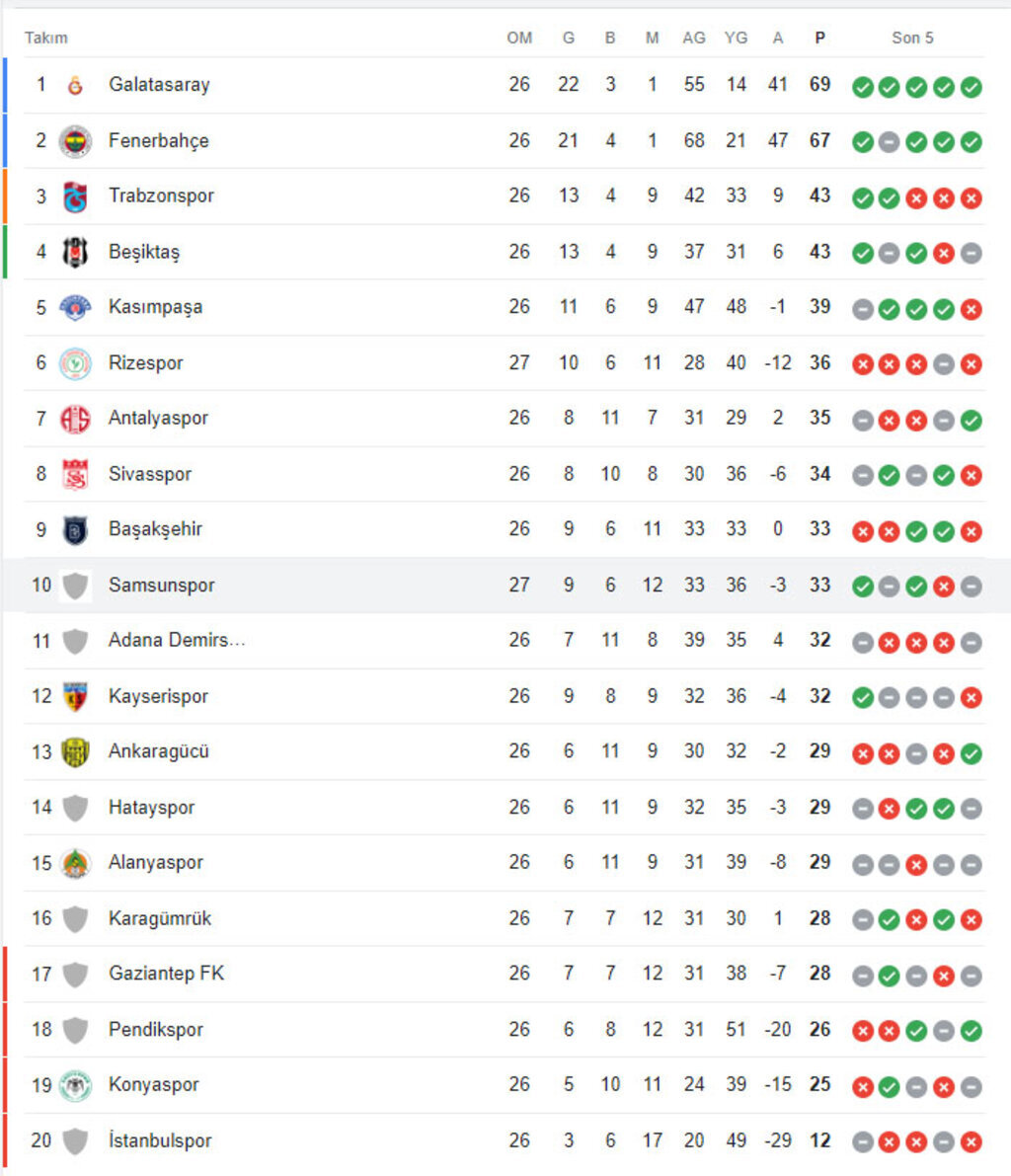The image size is (1011, 1176).
Task: Open the Rizespor team link
Action: coord(146,363)
